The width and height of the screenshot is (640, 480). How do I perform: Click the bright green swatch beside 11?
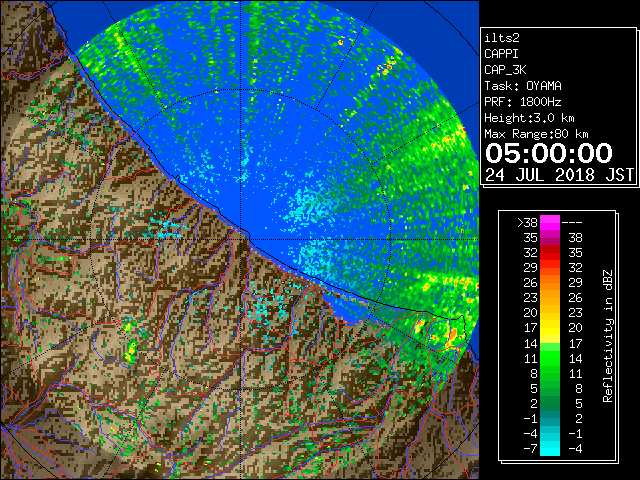[550, 359]
